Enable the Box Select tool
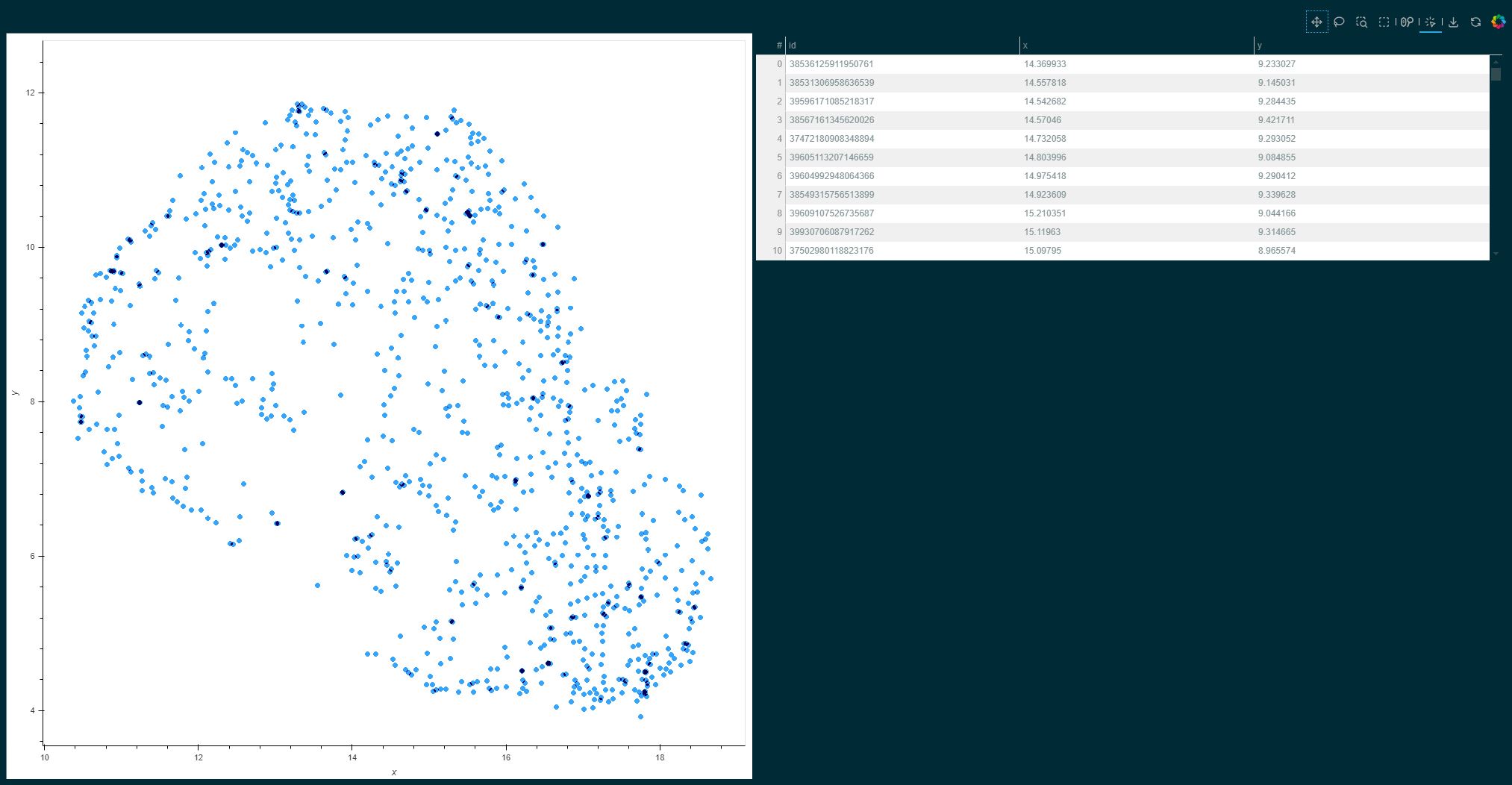The image size is (1512, 785). pos(1384,22)
